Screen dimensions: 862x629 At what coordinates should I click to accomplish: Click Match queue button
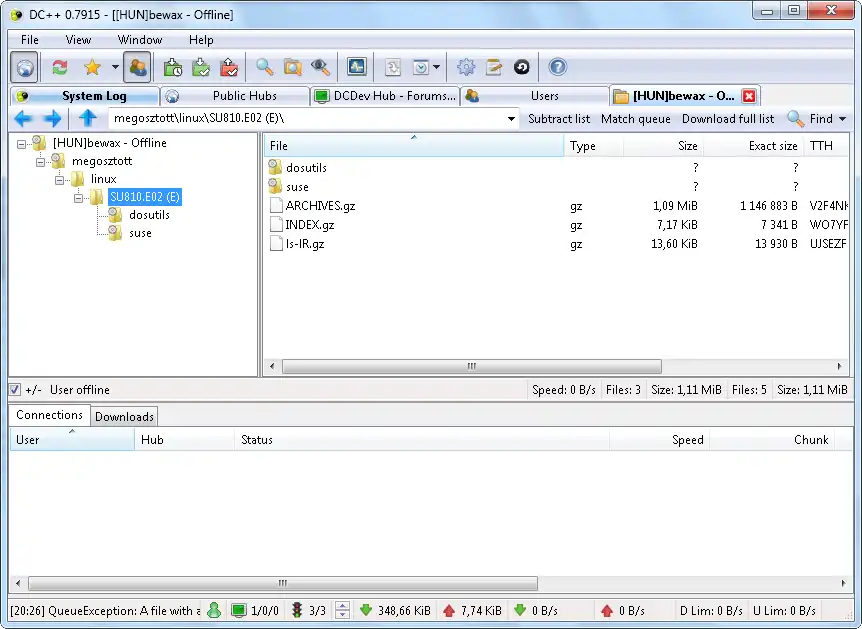click(636, 119)
